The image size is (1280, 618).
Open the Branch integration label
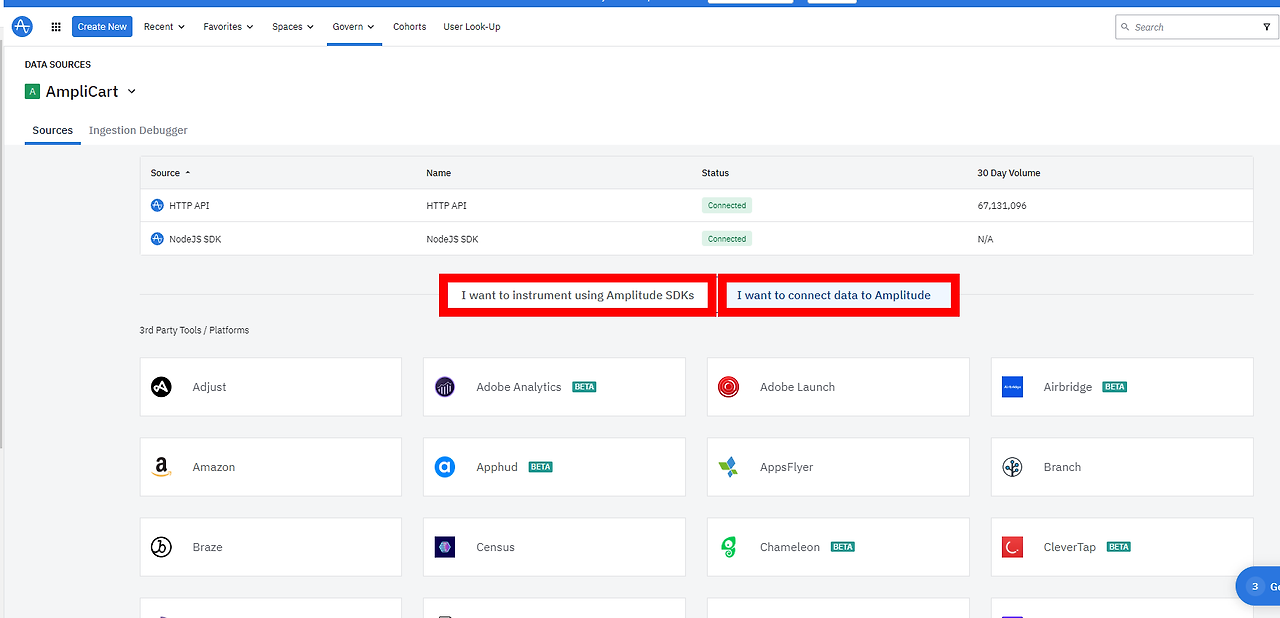1063,467
